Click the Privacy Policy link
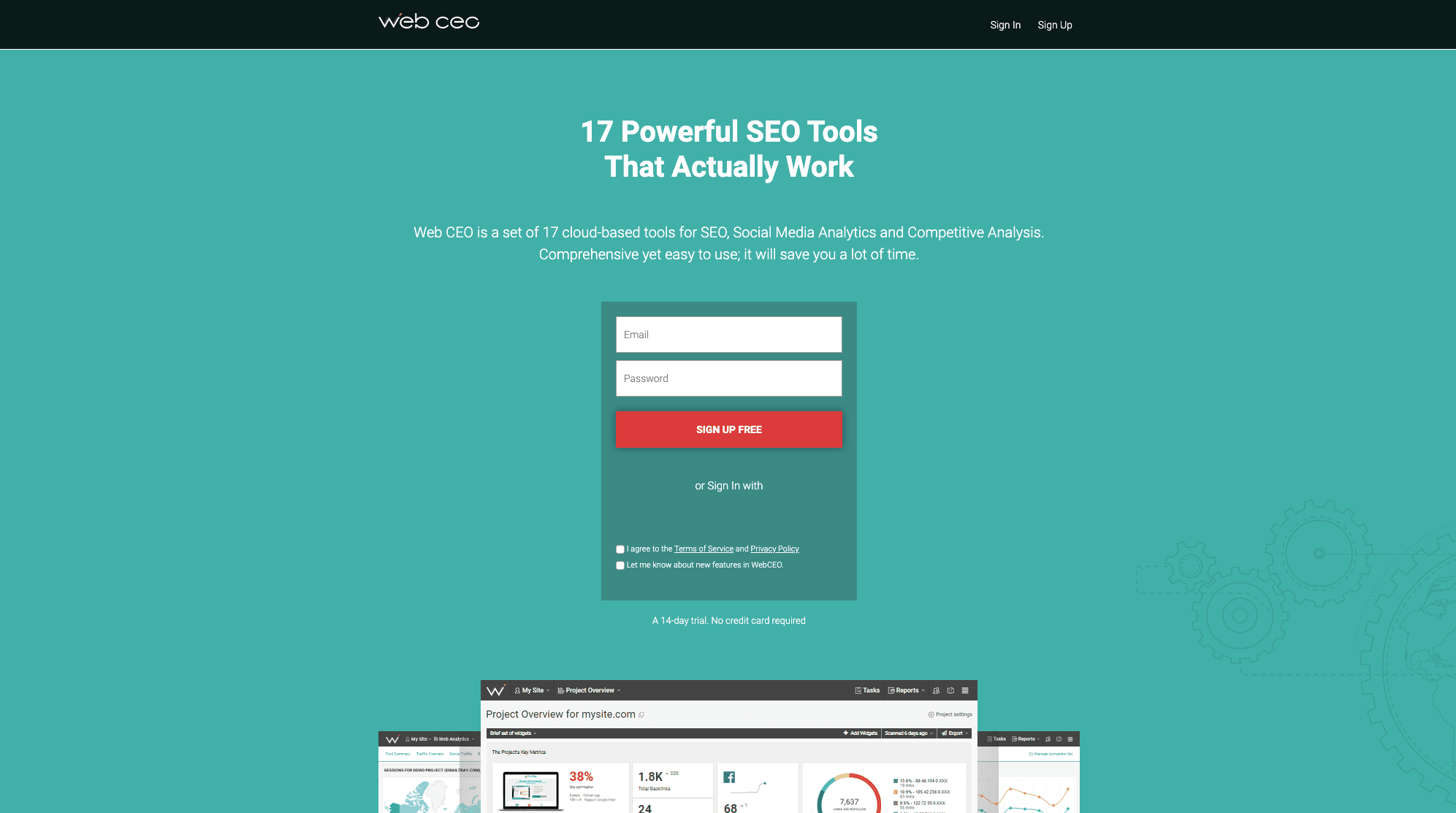The height and width of the screenshot is (813, 1456). 774,548
